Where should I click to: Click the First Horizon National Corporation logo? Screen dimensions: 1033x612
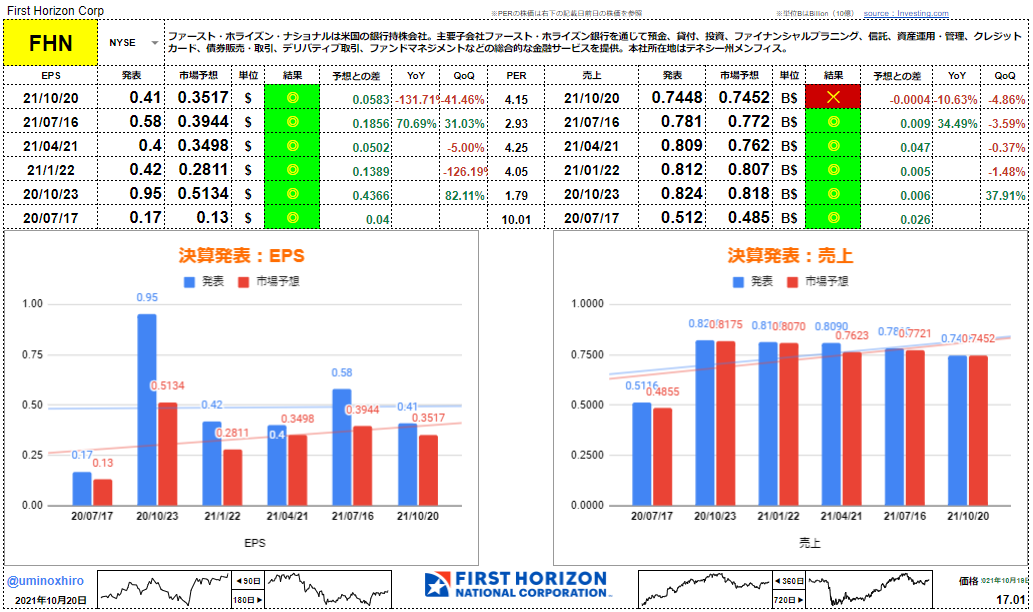pyautogui.click(x=516, y=585)
